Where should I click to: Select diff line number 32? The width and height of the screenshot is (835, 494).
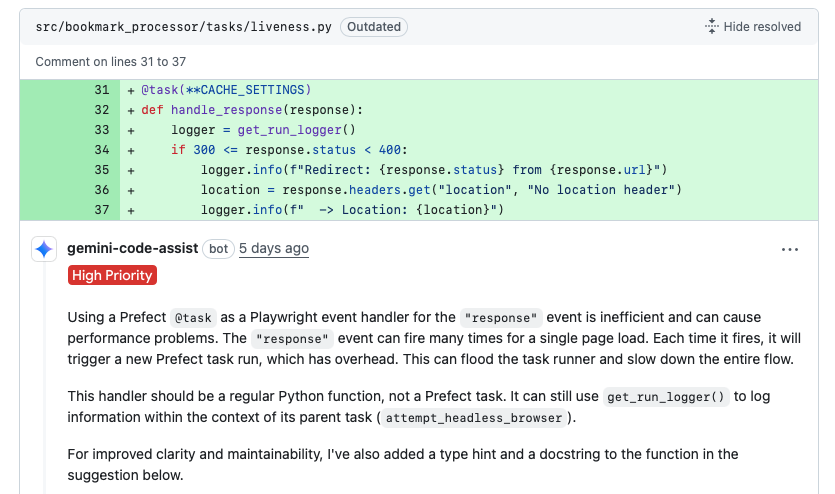(x=102, y=110)
